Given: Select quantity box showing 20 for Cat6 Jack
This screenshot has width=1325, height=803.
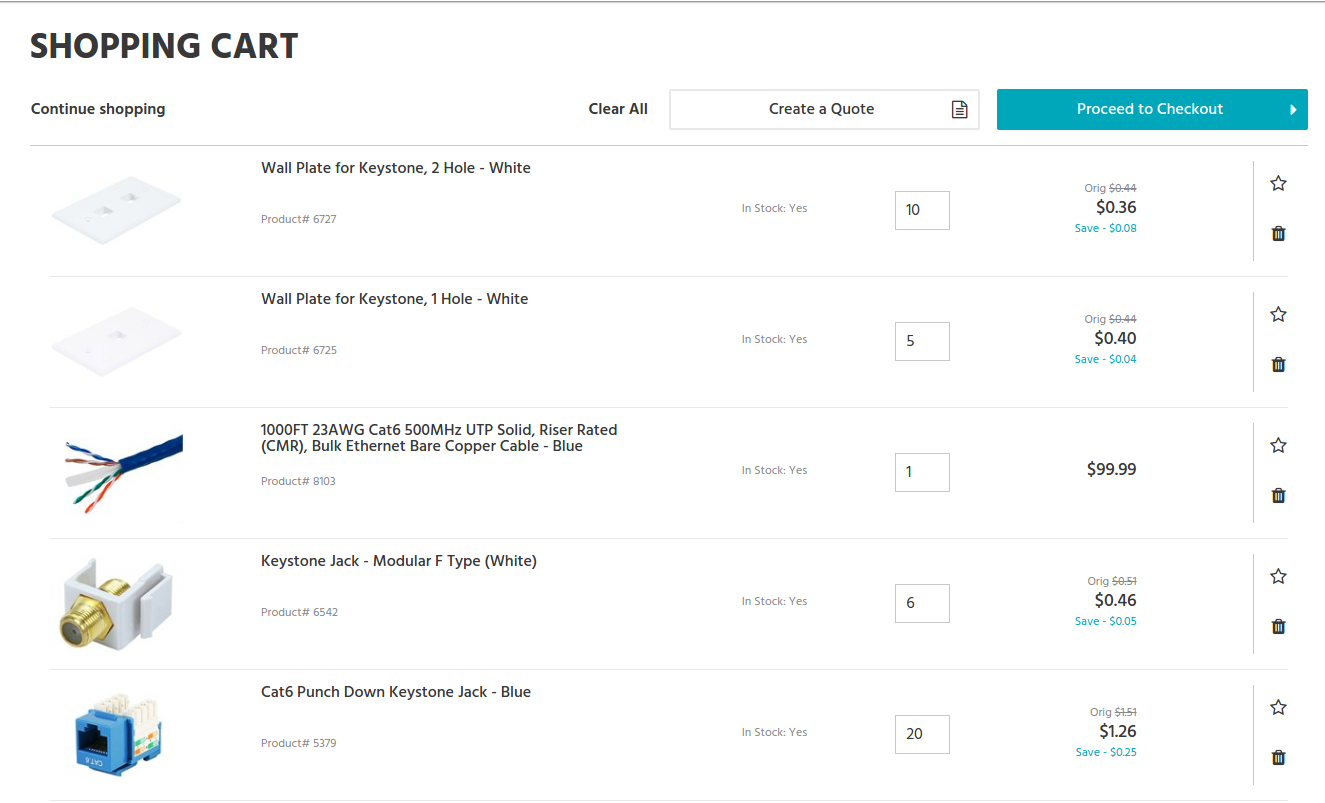Looking at the screenshot, I should coord(921,735).
